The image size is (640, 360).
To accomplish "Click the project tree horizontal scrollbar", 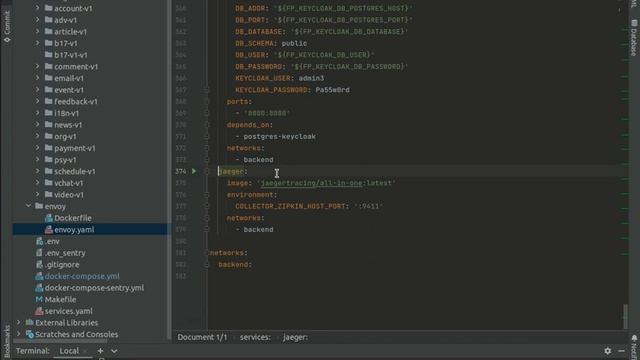I will (61, 340).
